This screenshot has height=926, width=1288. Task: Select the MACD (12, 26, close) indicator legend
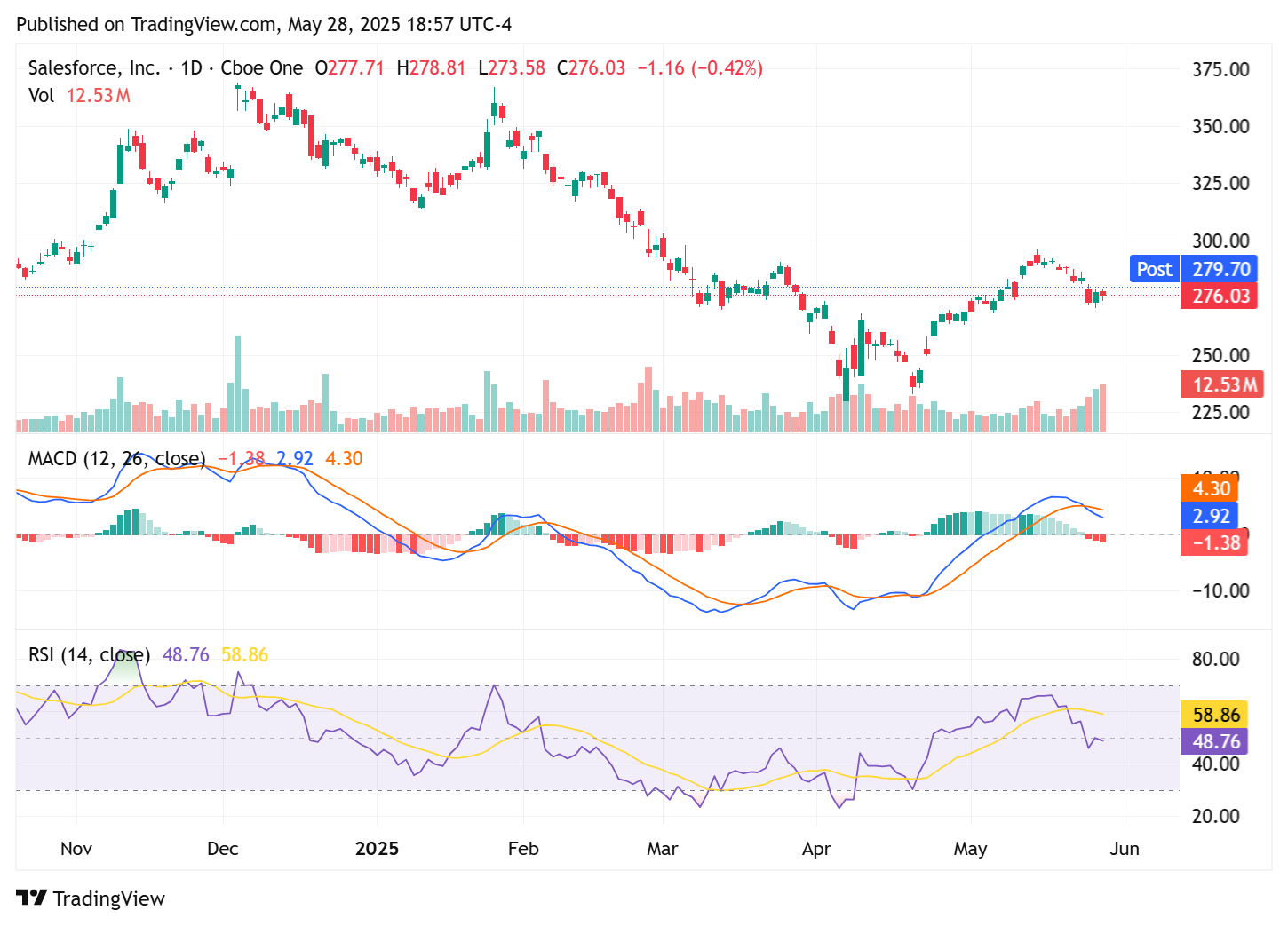coord(115,458)
